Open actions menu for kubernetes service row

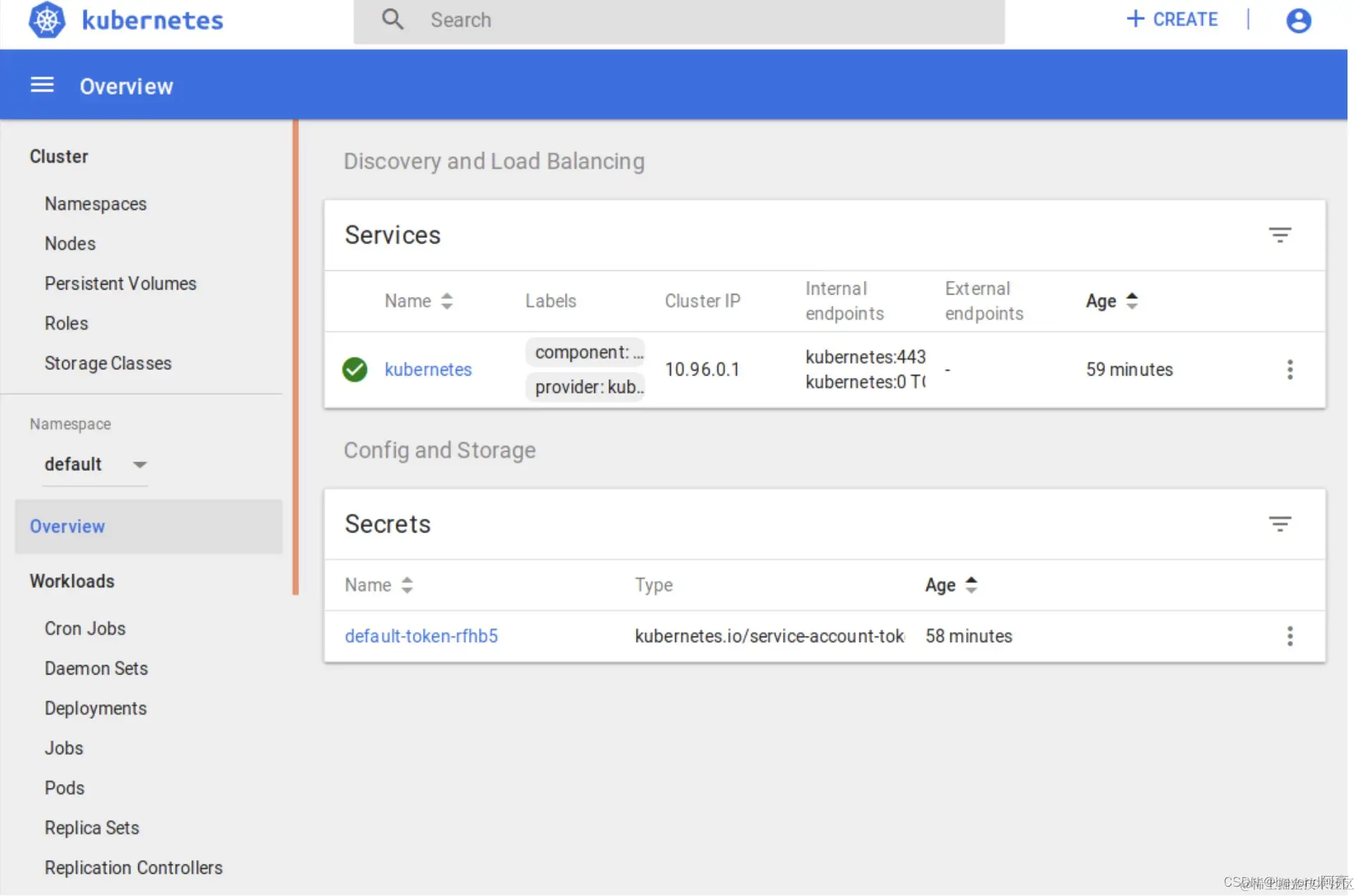pos(1289,370)
